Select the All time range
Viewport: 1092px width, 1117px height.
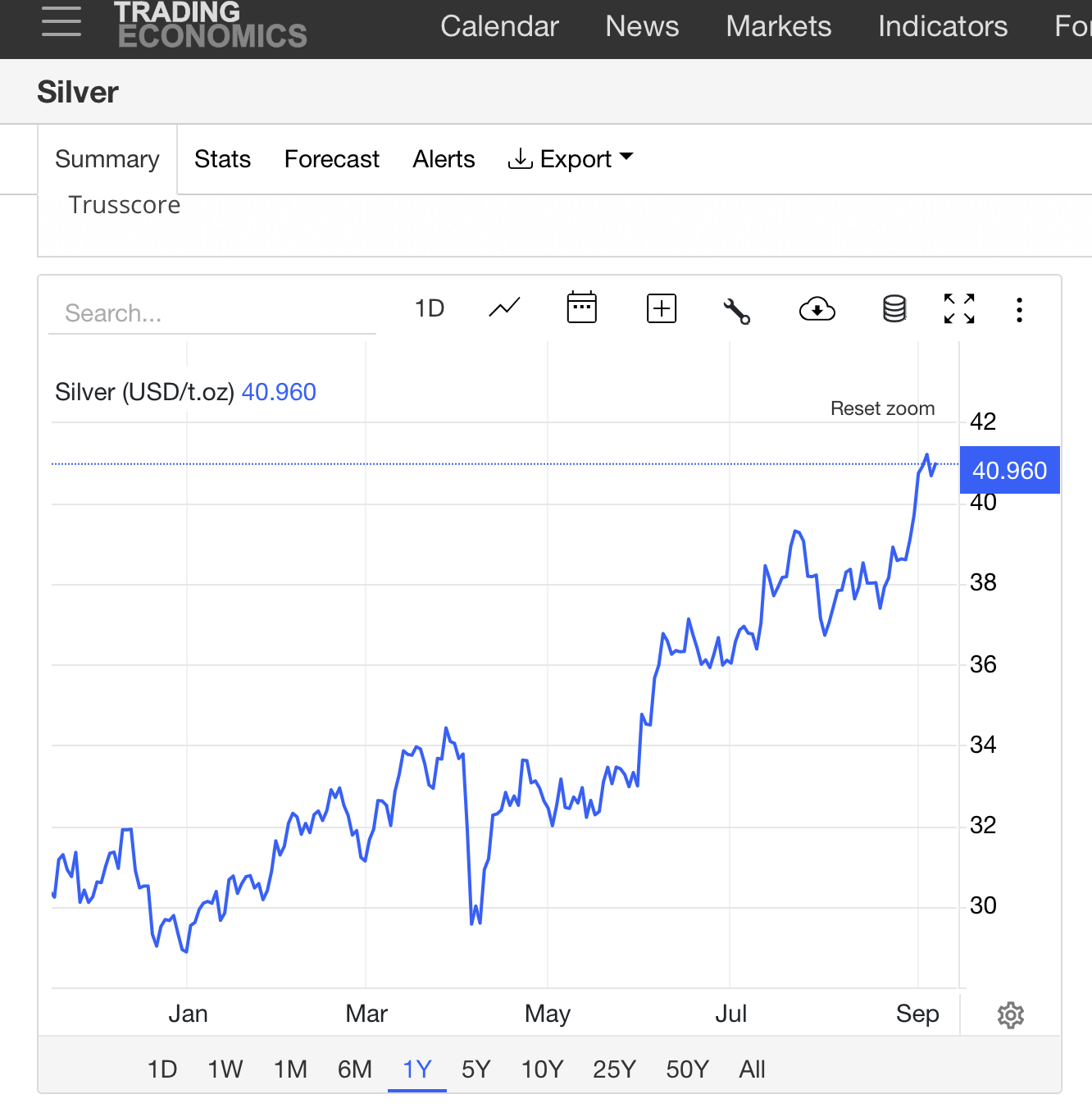tap(752, 1069)
